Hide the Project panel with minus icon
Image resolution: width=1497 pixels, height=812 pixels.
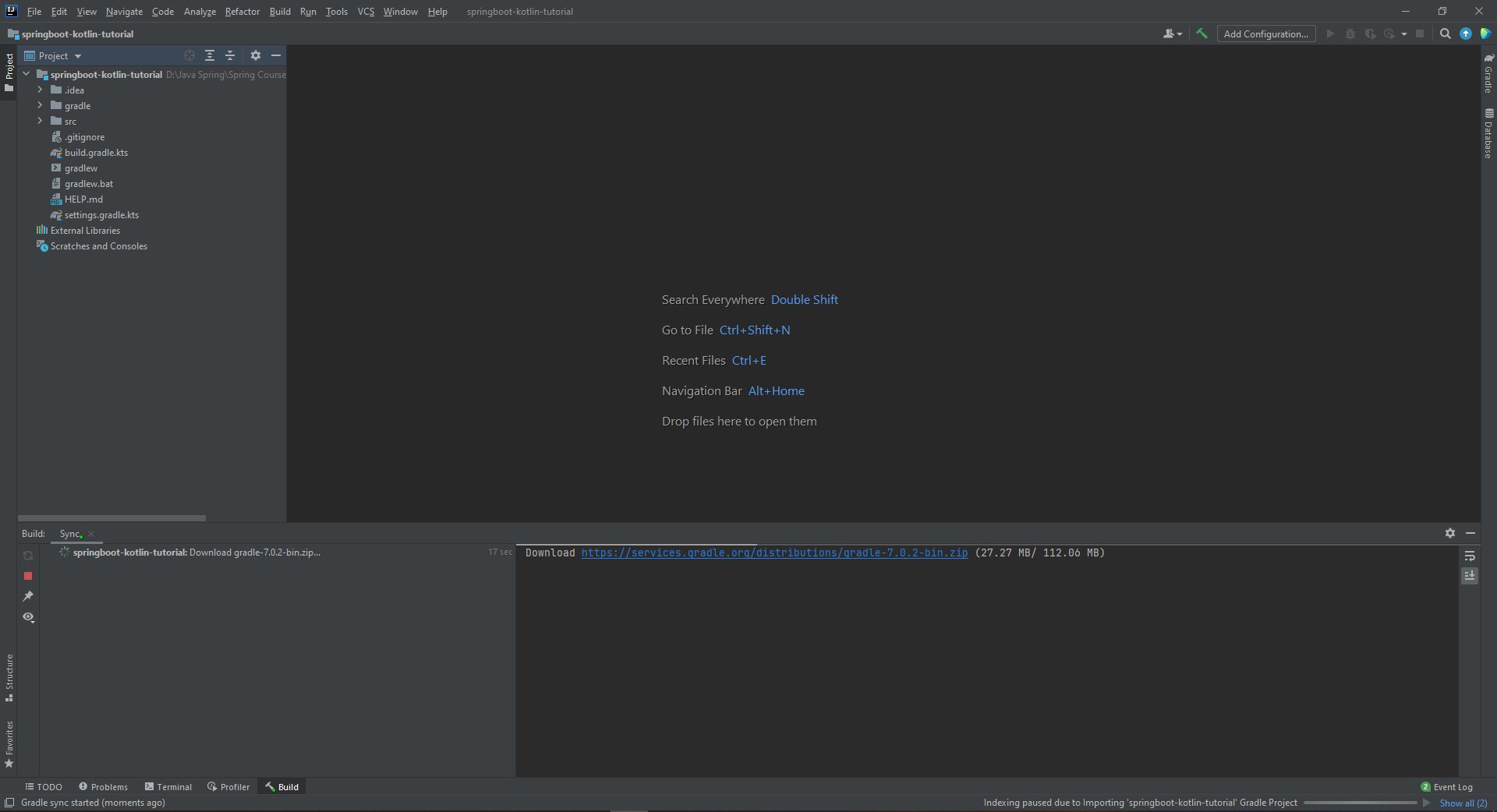tap(275, 55)
